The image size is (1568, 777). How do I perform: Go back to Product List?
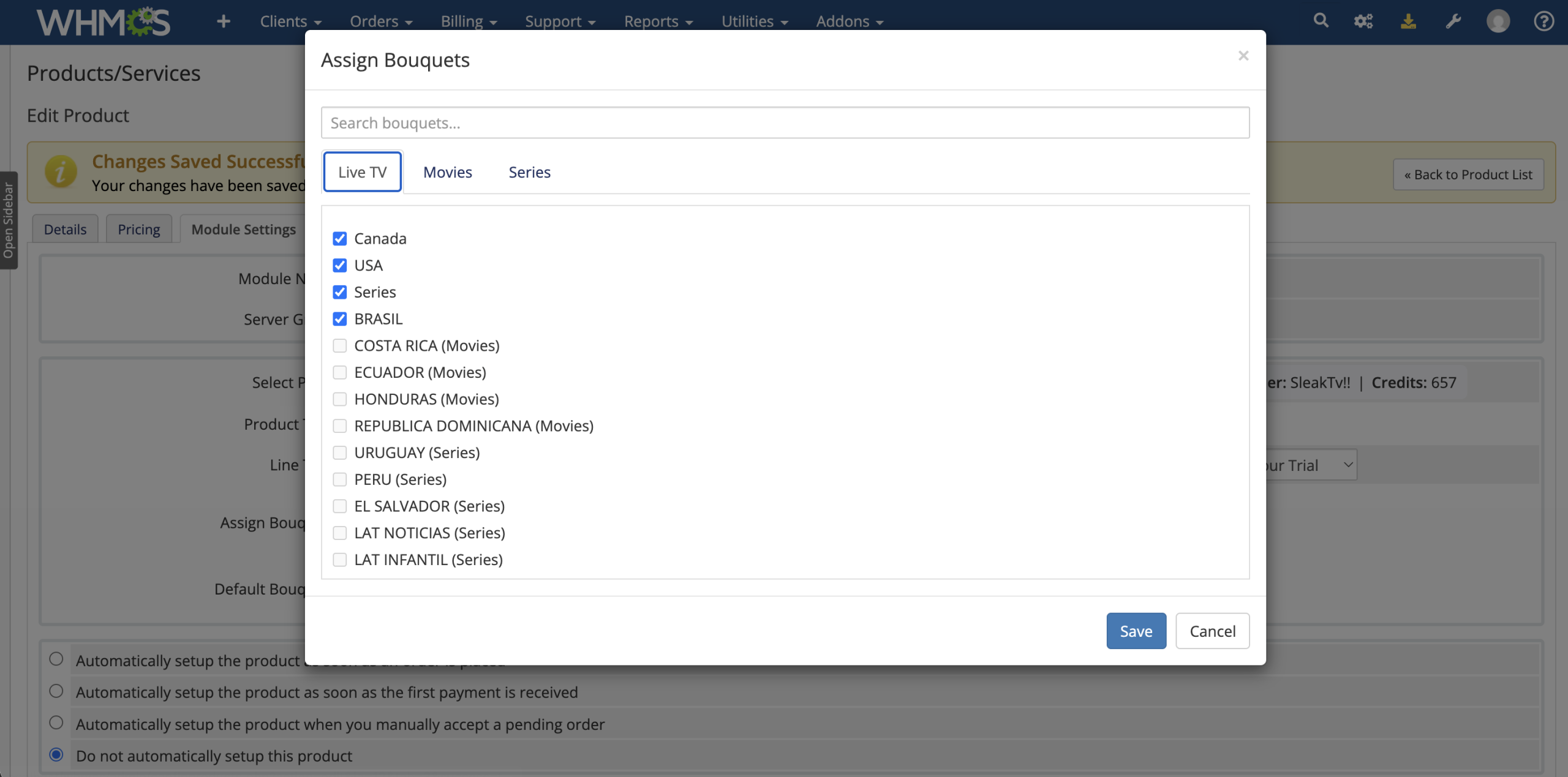click(x=1468, y=175)
